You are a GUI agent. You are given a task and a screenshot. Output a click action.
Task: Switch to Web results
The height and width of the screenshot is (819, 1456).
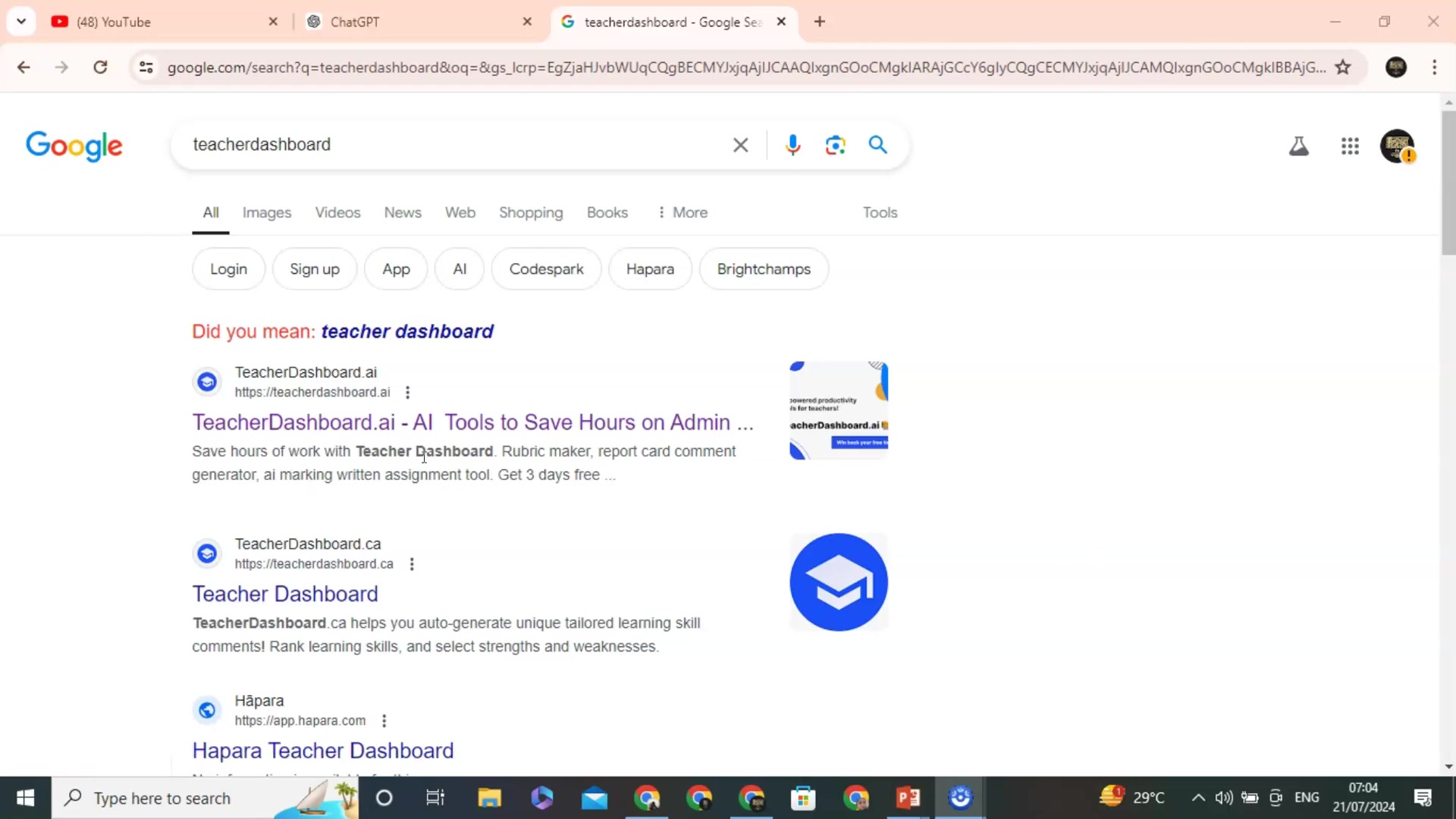tap(460, 213)
